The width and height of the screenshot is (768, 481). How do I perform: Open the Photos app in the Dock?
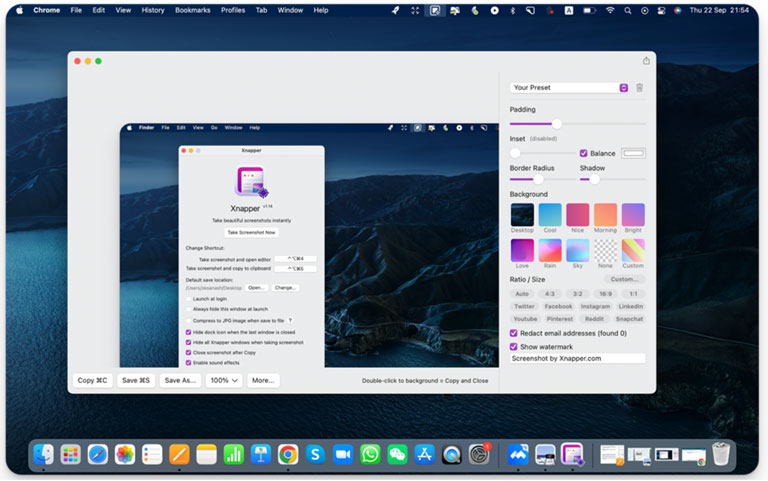125,455
